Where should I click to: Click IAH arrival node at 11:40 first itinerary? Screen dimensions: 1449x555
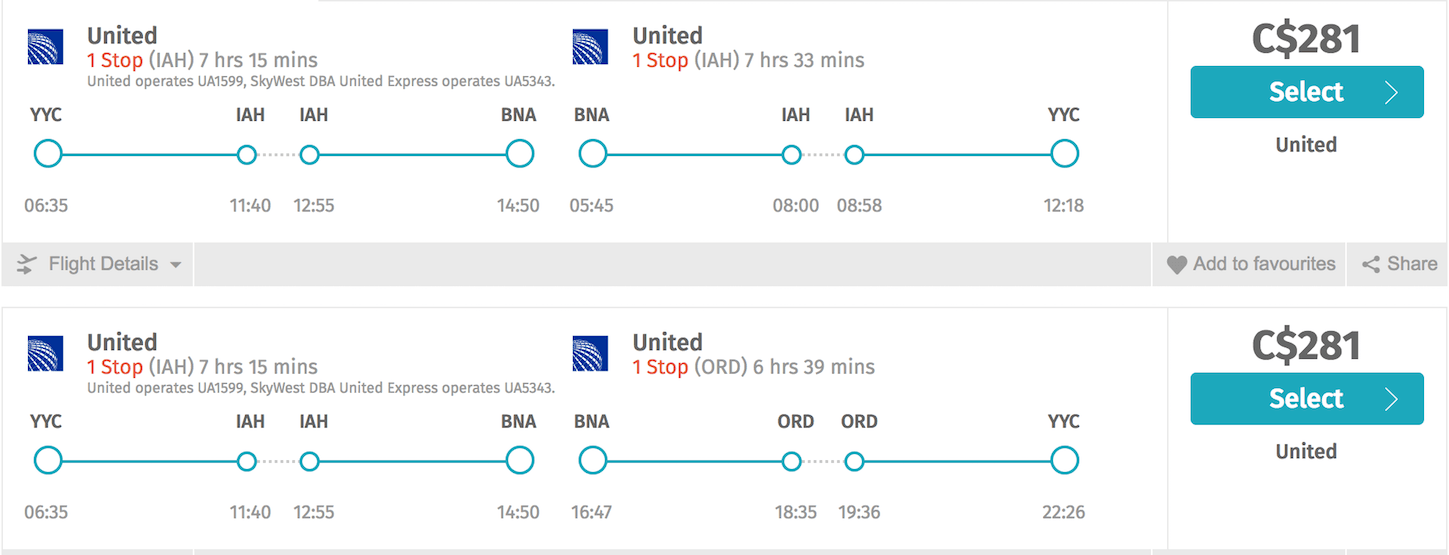(x=247, y=154)
